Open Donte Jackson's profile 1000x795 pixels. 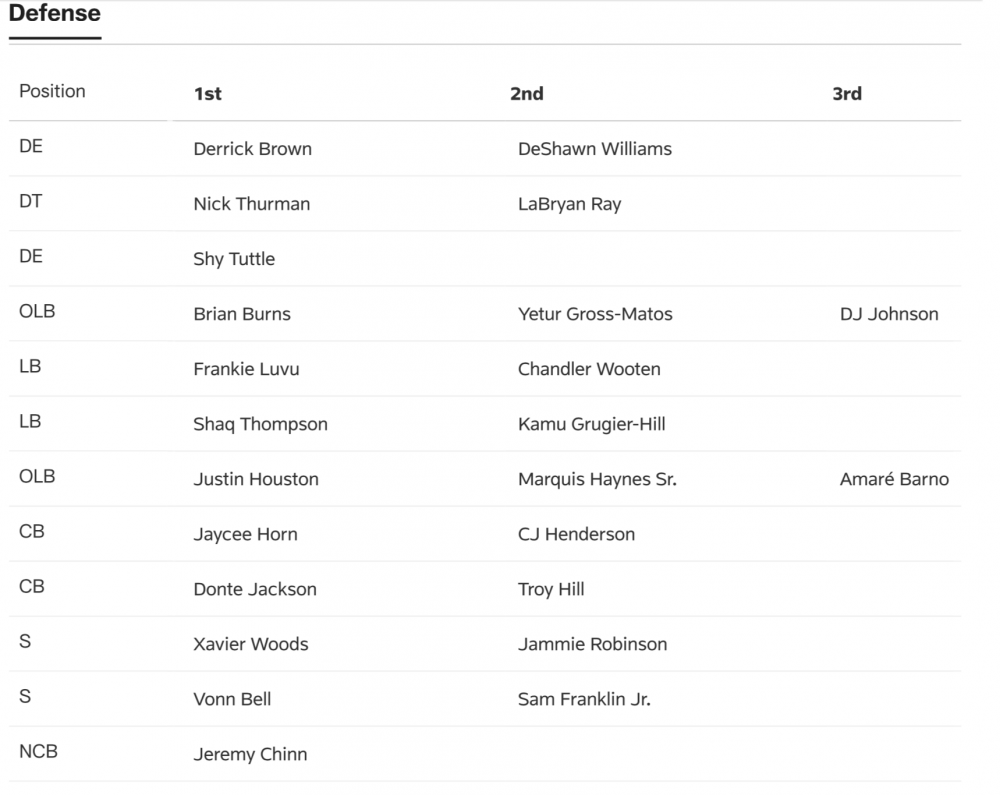(x=255, y=589)
